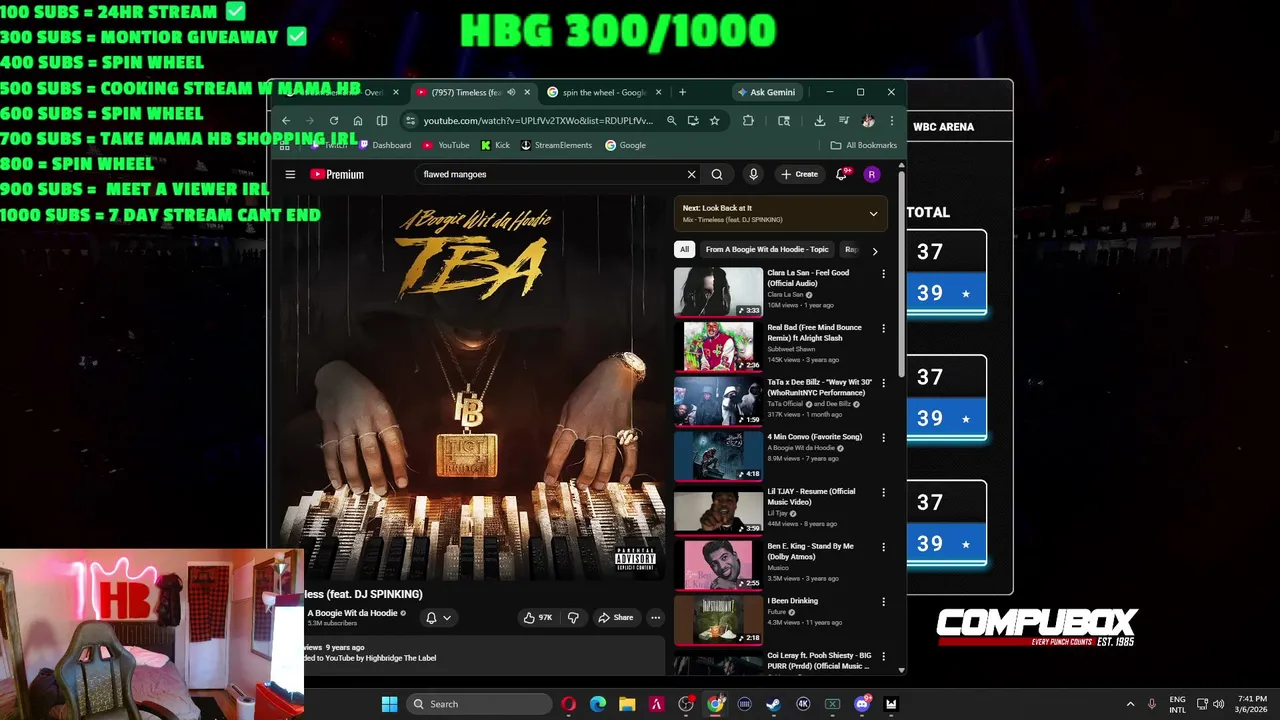The width and height of the screenshot is (1280, 720).
Task: View site information icon in address bar
Action: (x=410, y=121)
